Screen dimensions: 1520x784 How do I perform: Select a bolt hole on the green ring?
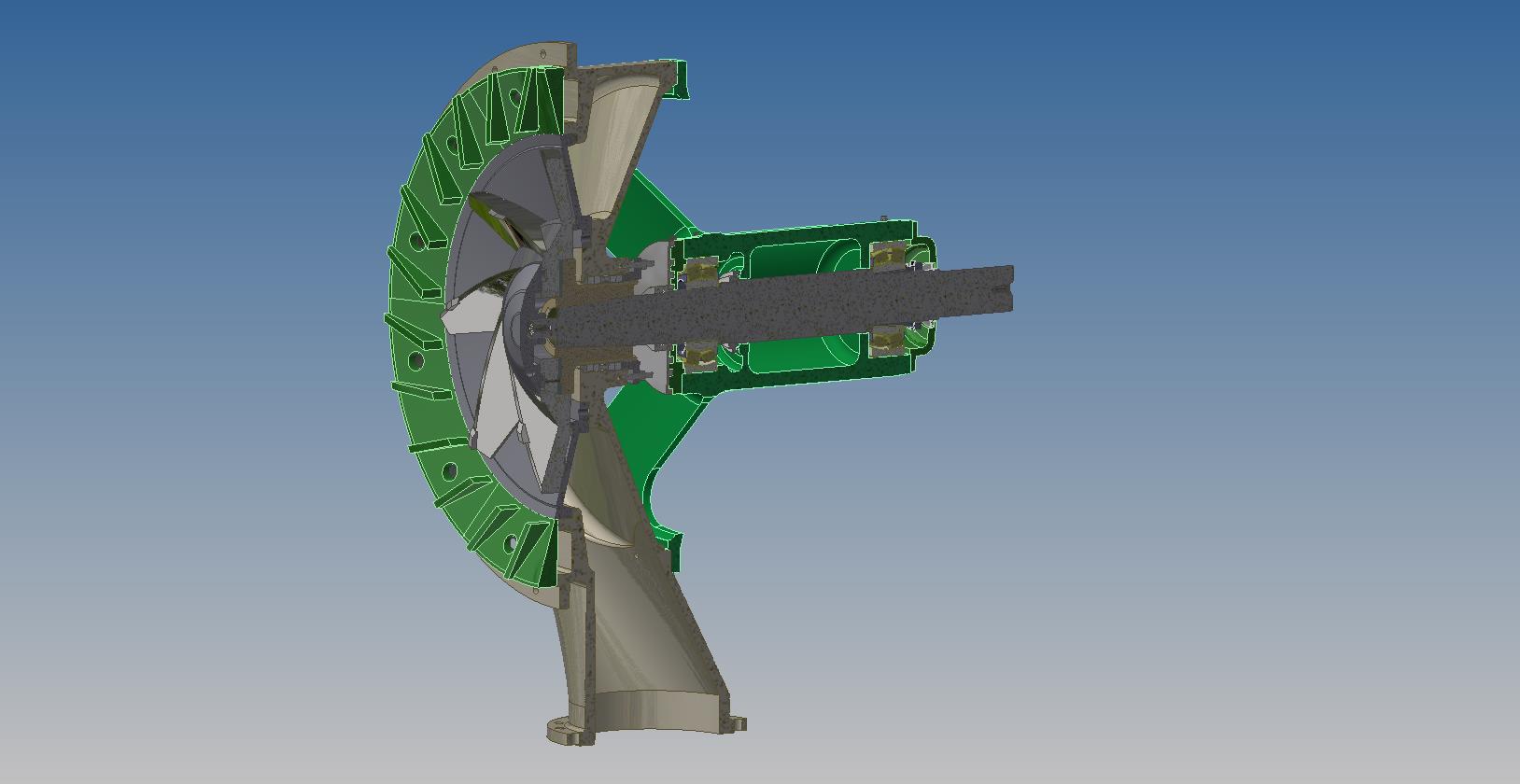pos(417,358)
